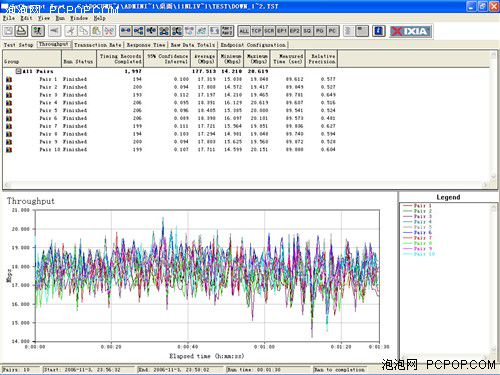Click the Add Video Multicast Group icon
The height and width of the screenshot is (375, 500).
tap(177, 31)
